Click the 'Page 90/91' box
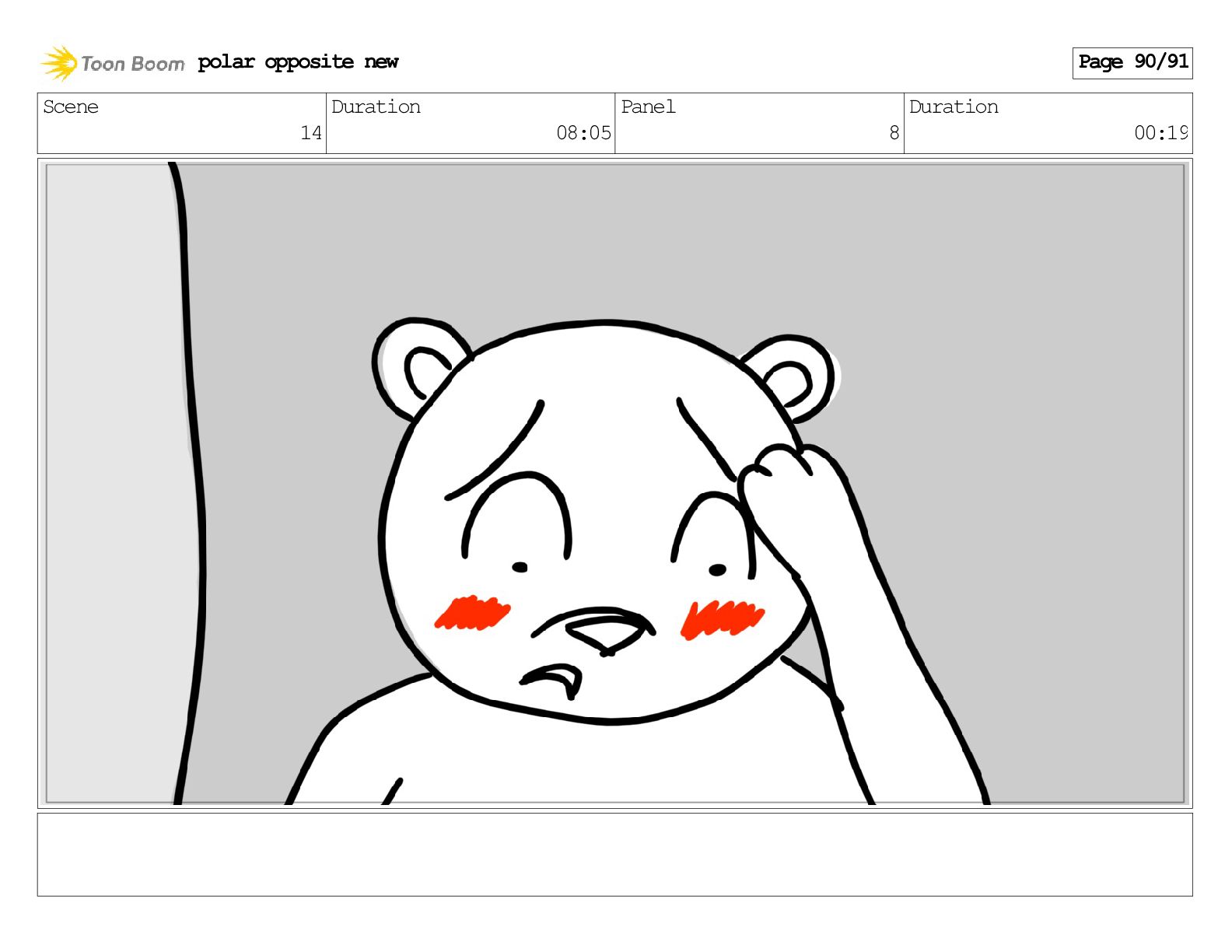The height and width of the screenshot is (952, 1232). (x=1132, y=62)
